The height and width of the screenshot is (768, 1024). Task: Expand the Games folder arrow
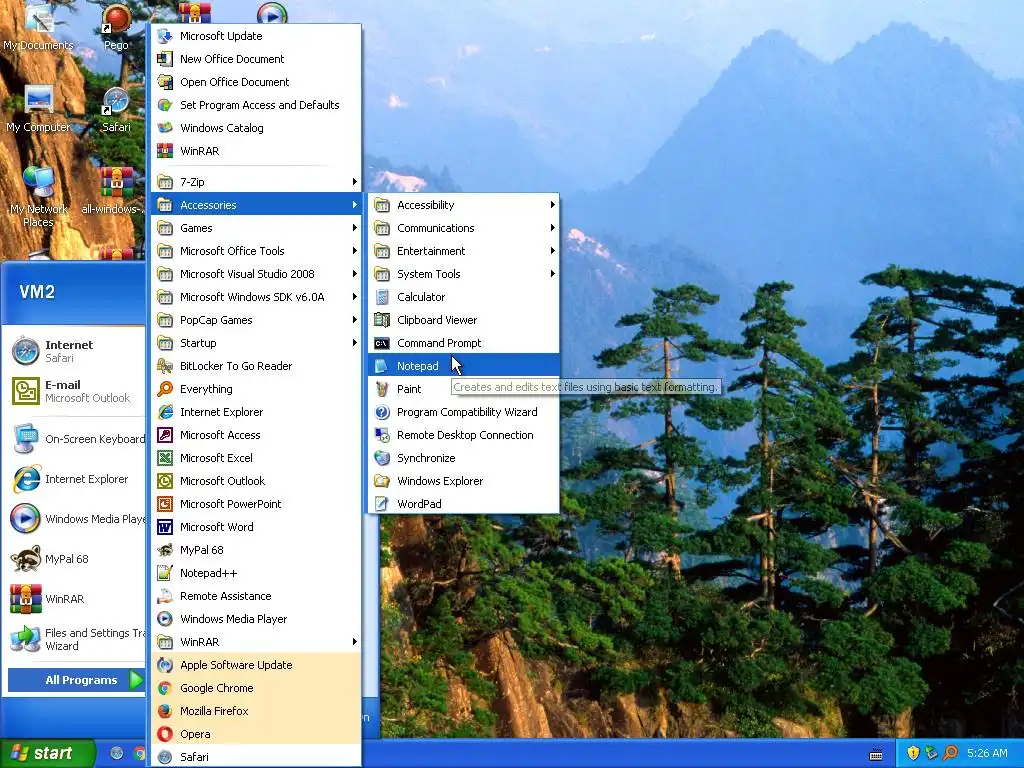(x=355, y=228)
